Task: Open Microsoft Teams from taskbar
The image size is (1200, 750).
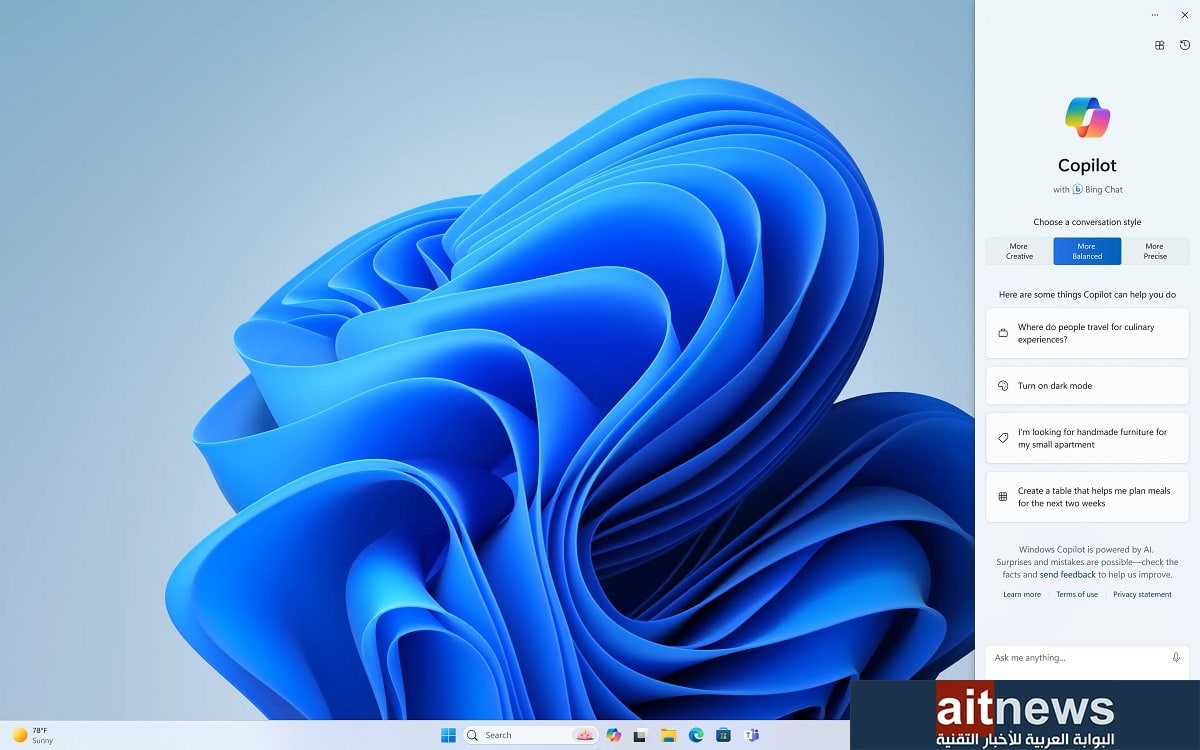Action: click(750, 735)
